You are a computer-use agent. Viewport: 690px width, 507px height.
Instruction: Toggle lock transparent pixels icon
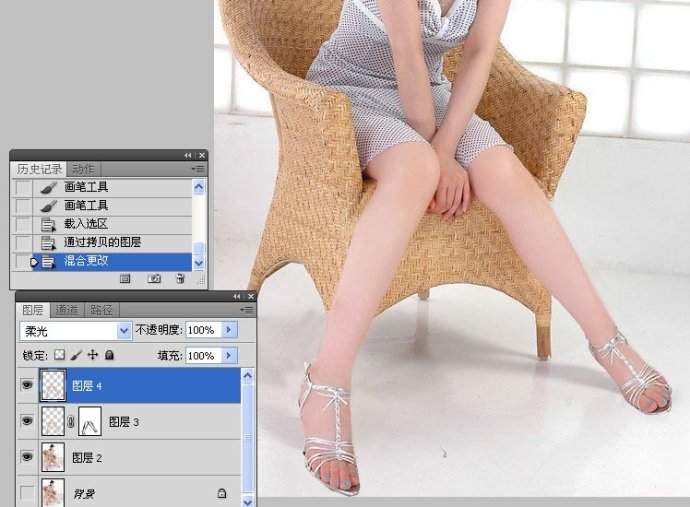click(59, 355)
